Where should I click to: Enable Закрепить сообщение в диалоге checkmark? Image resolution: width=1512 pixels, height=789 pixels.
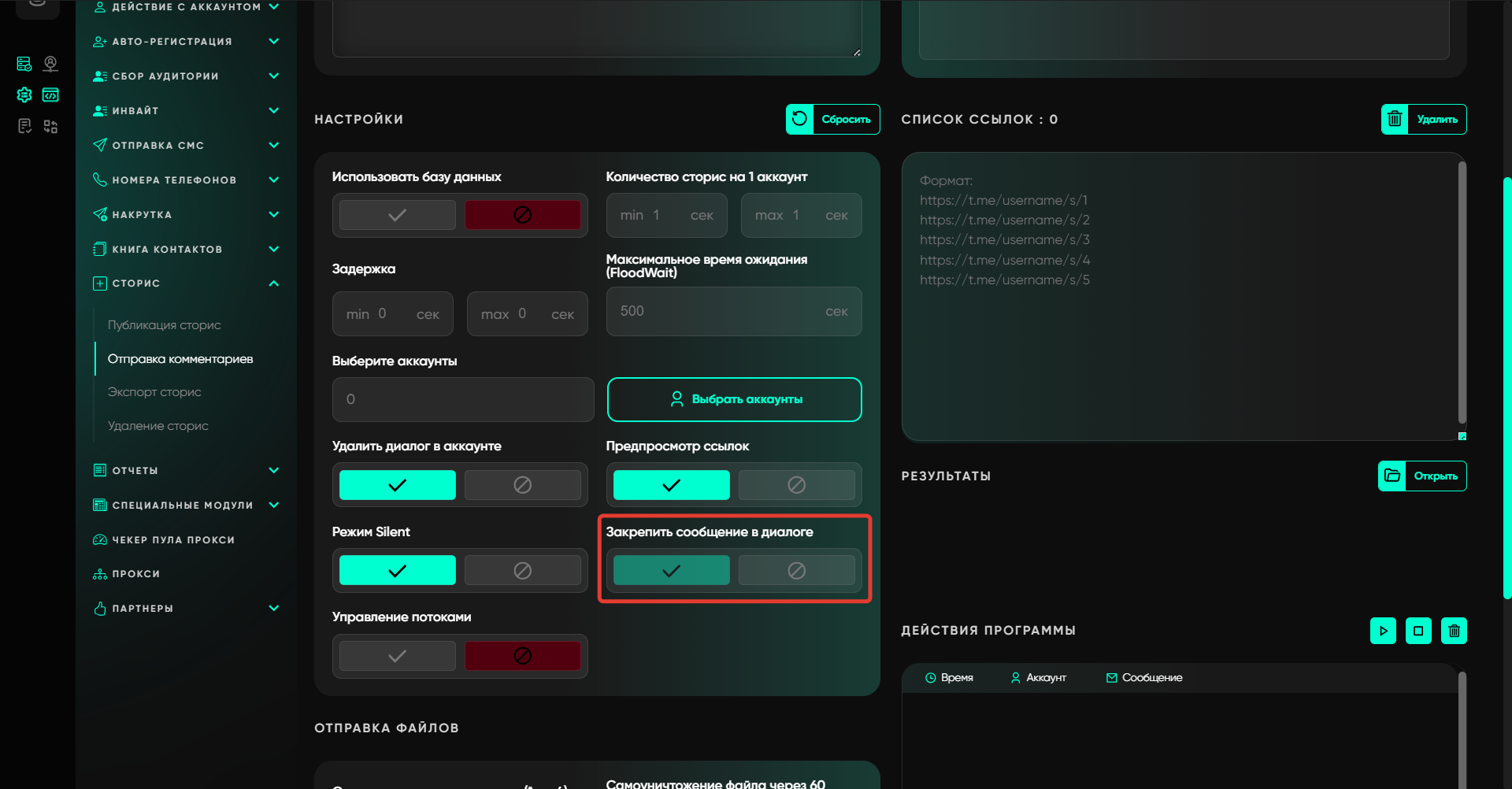671,571
